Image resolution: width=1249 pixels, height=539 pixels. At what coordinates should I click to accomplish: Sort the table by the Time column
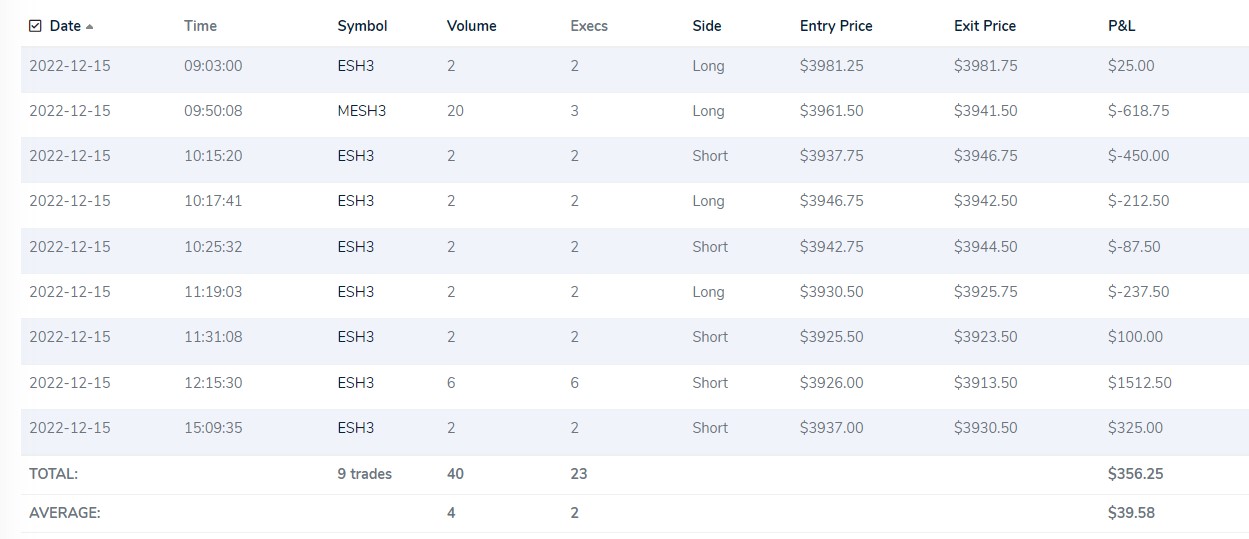tap(200, 26)
